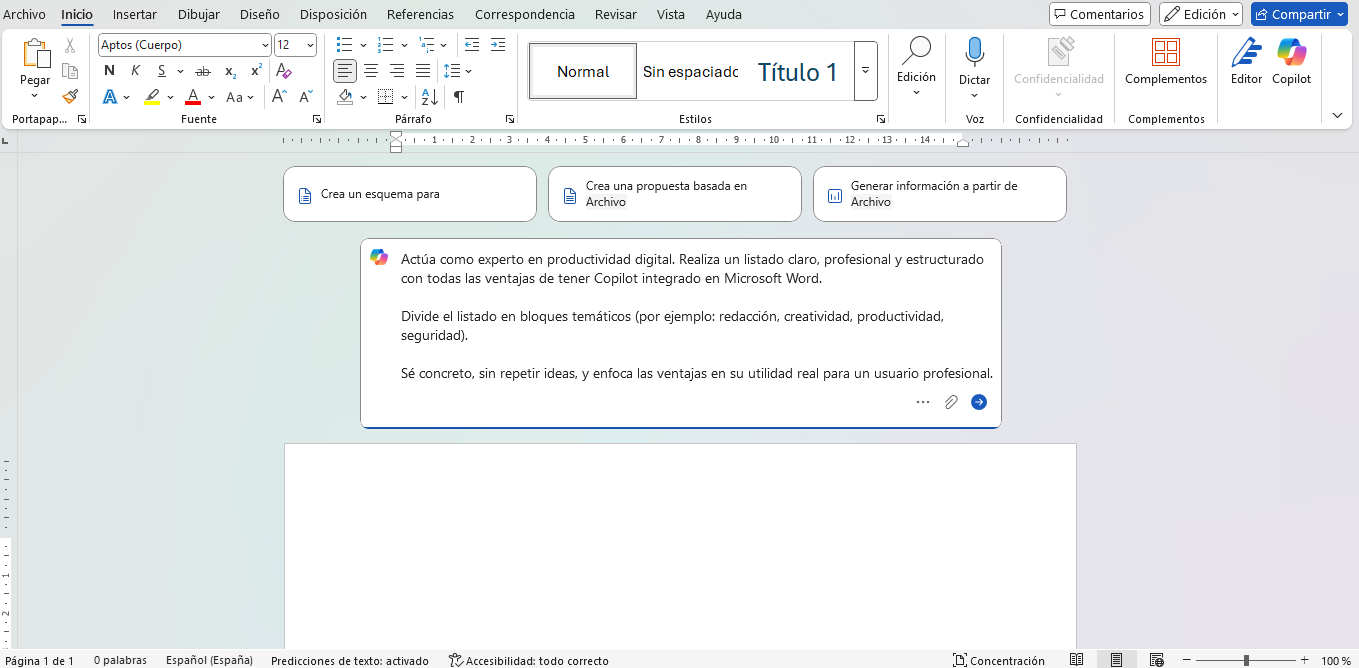Image resolution: width=1359 pixels, height=668 pixels.
Task: Toggle left text alignment
Action: tap(345, 71)
